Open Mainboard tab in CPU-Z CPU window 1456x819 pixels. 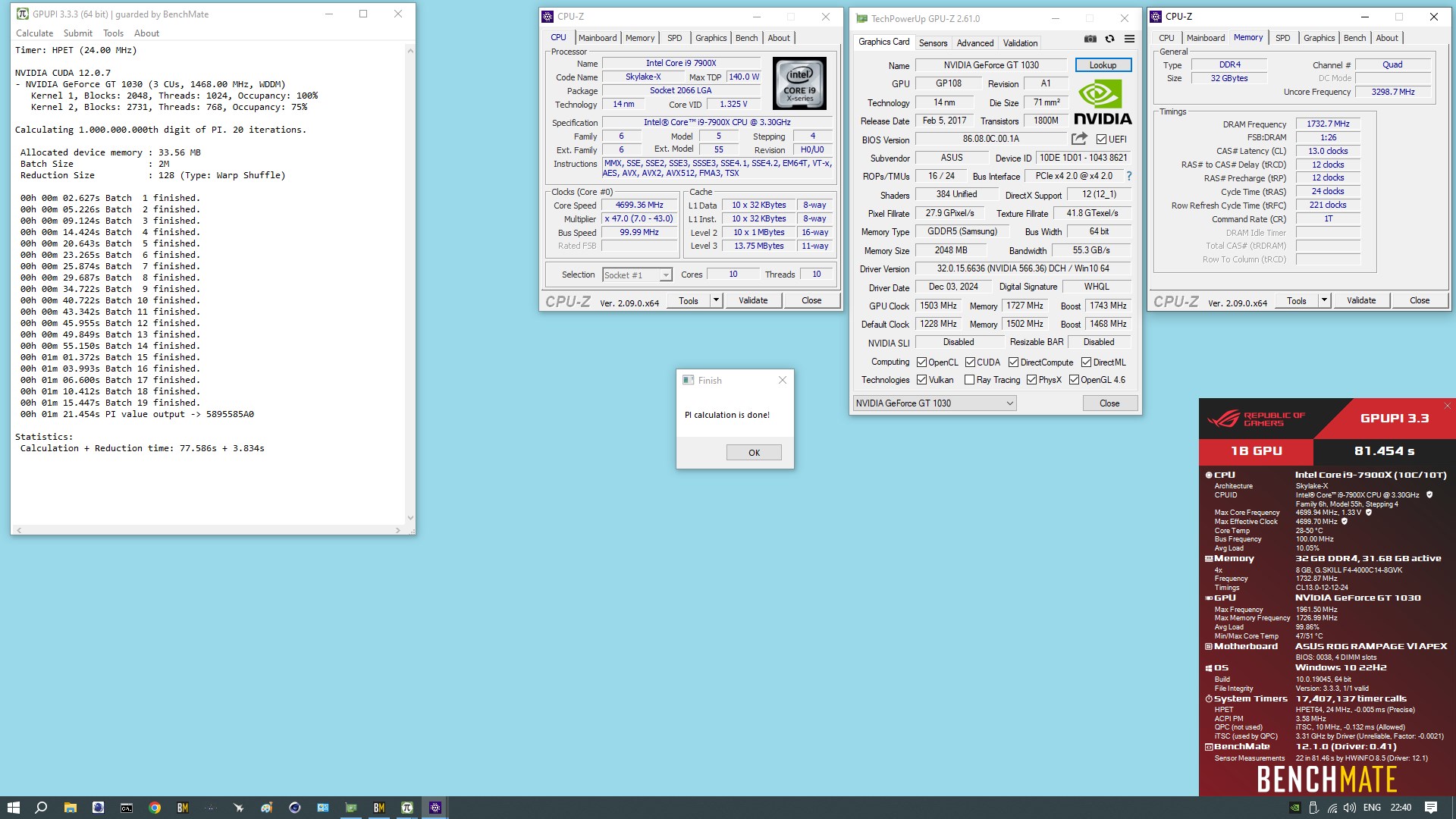598,38
